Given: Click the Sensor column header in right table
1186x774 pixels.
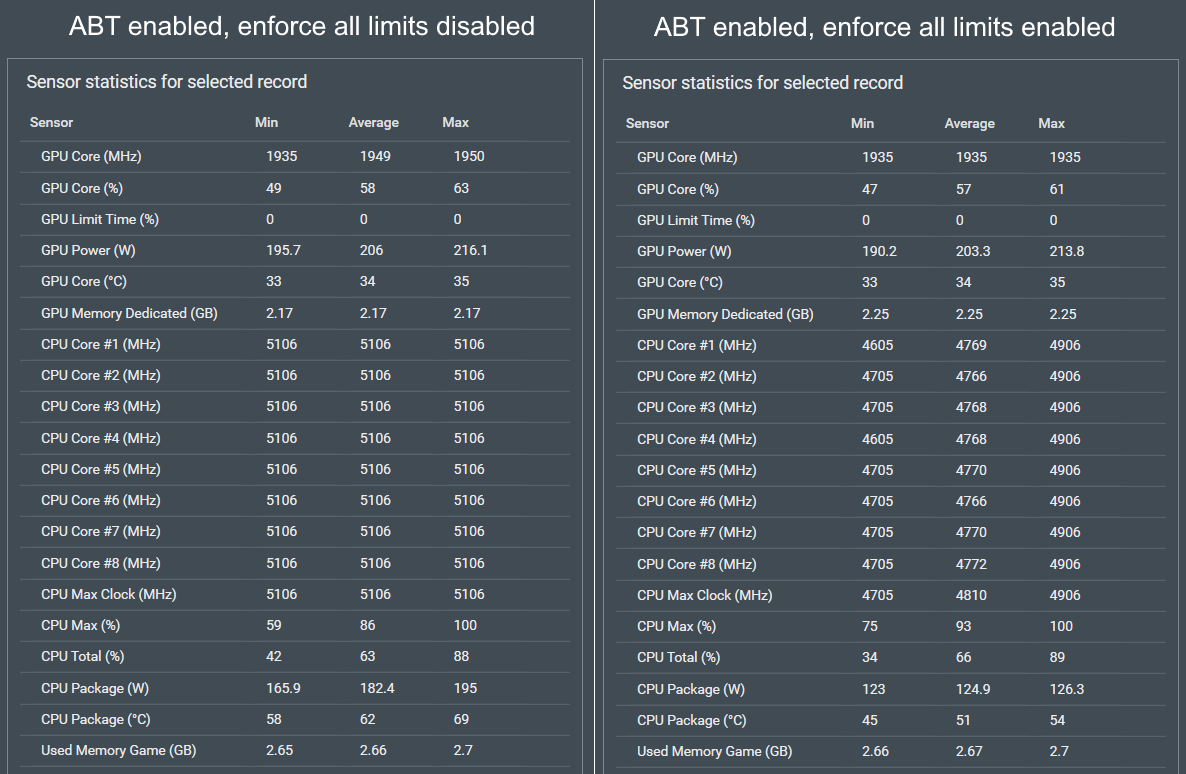Looking at the screenshot, I should [x=647, y=123].
